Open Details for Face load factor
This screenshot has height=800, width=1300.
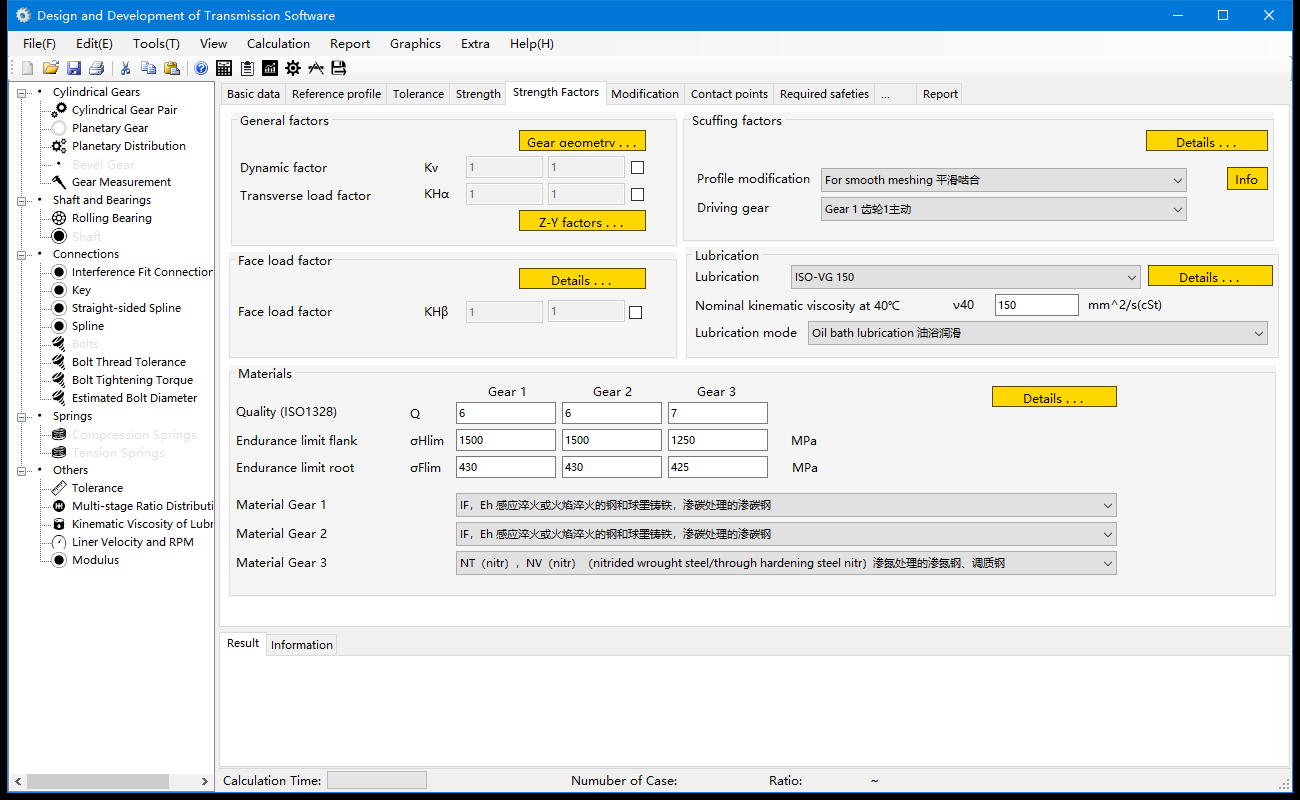(582, 280)
